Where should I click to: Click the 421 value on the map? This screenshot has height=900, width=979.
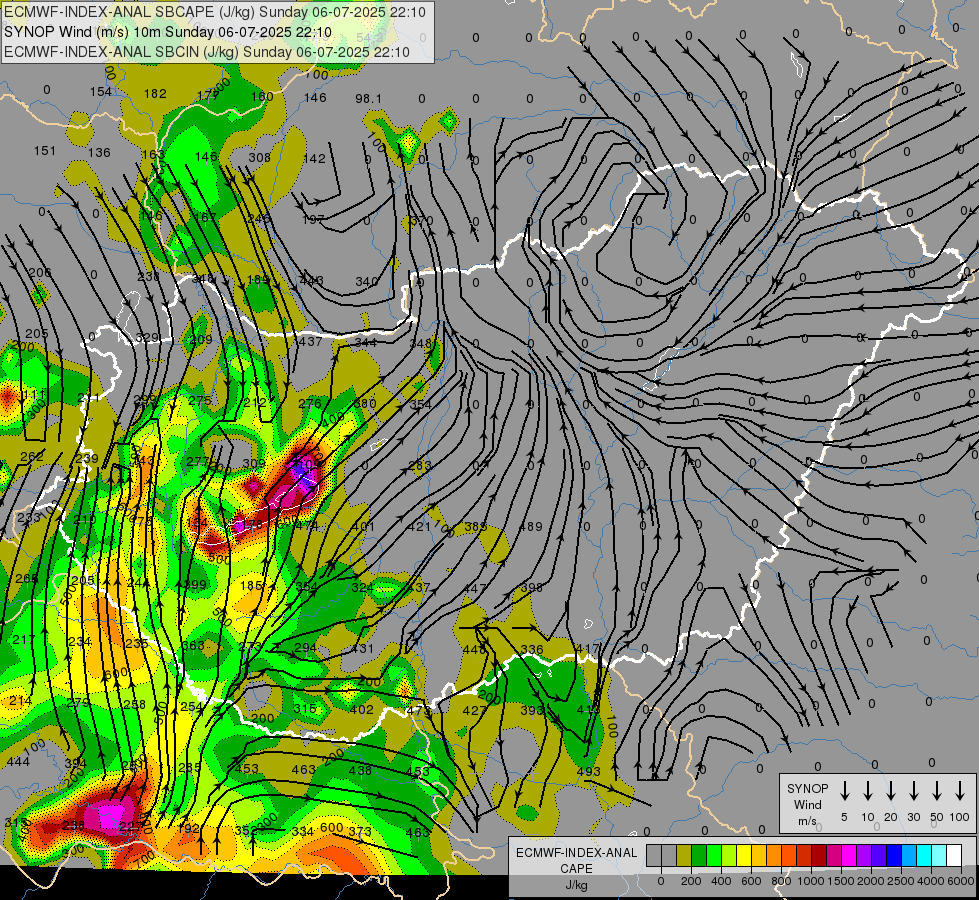tap(419, 527)
